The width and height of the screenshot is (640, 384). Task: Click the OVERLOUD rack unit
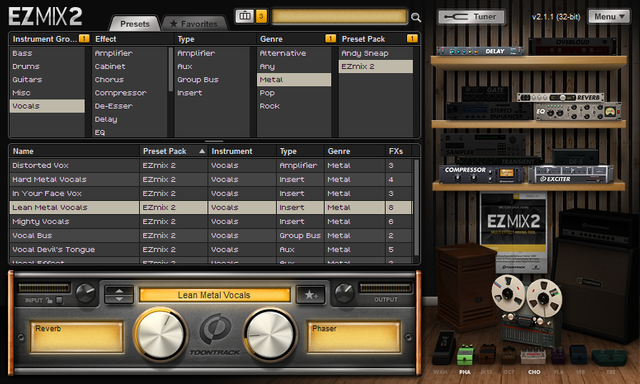[x=572, y=46]
